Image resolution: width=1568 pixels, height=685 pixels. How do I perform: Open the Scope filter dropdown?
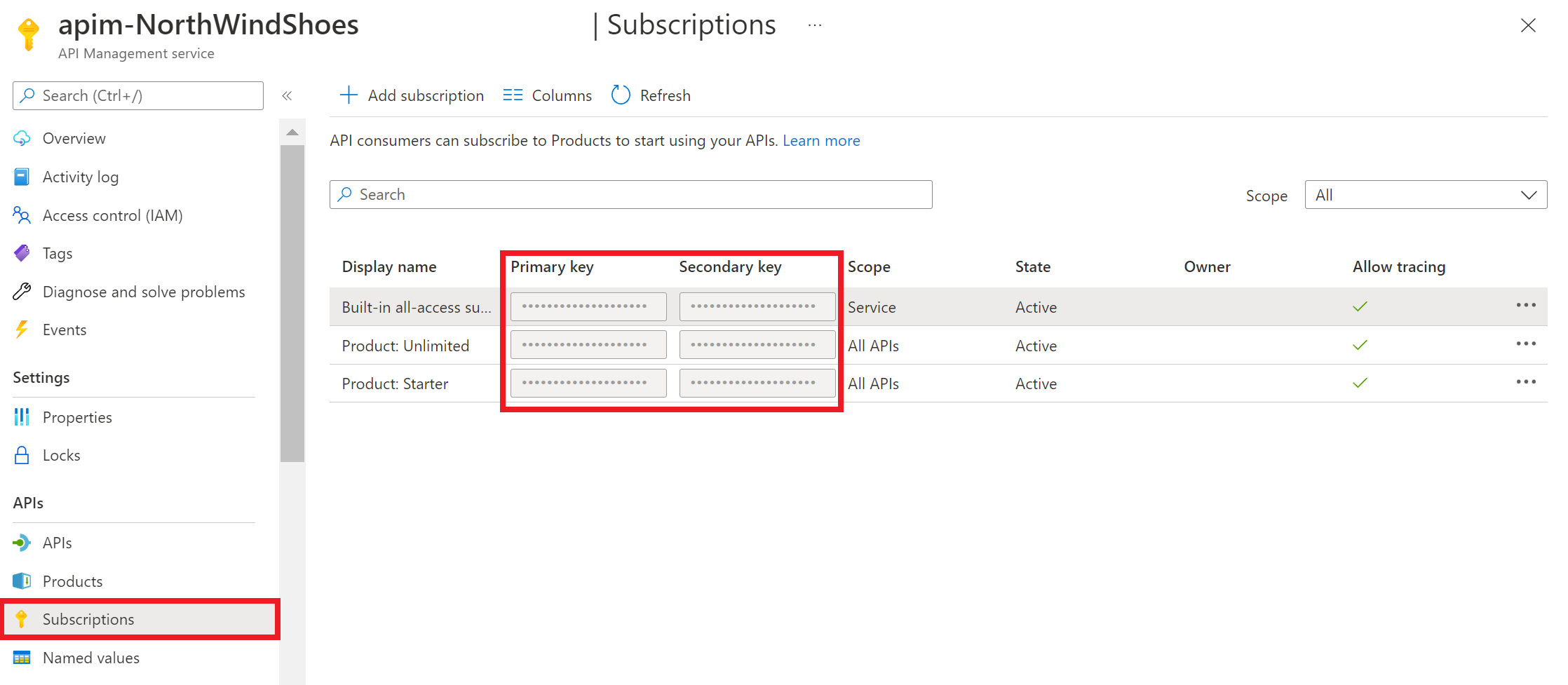1425,194
